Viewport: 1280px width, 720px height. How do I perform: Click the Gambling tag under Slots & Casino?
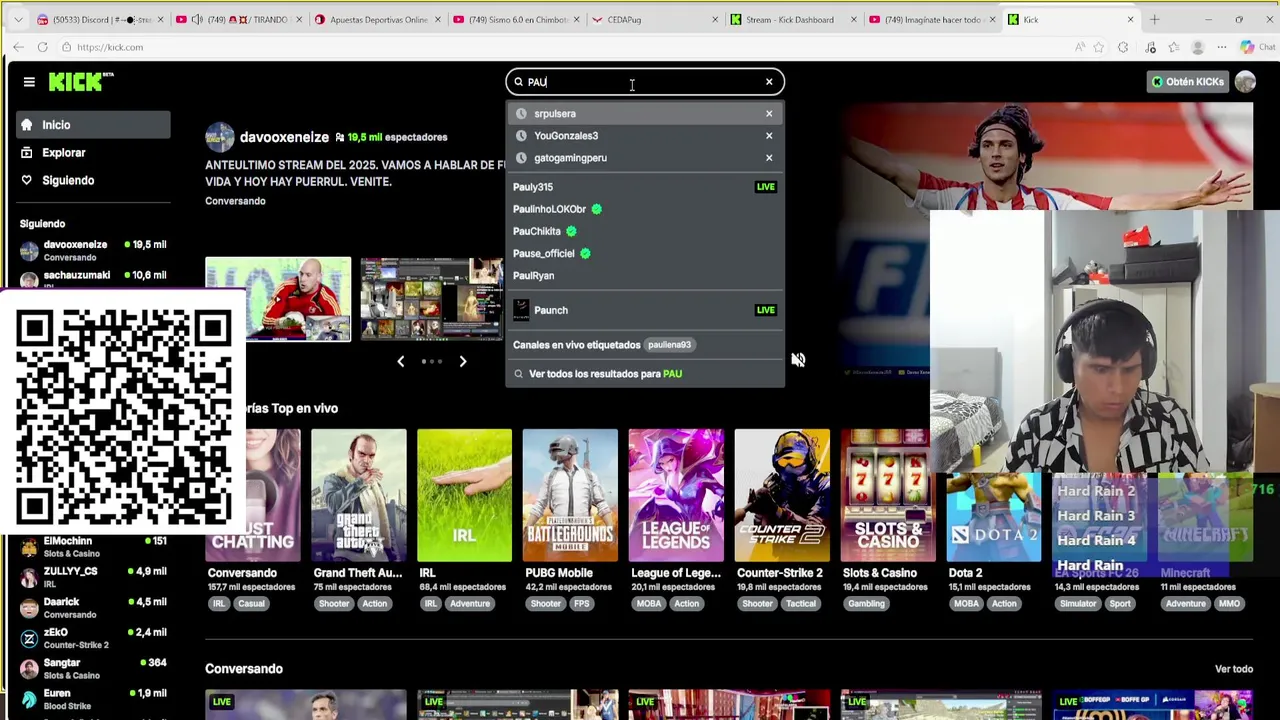pos(866,604)
